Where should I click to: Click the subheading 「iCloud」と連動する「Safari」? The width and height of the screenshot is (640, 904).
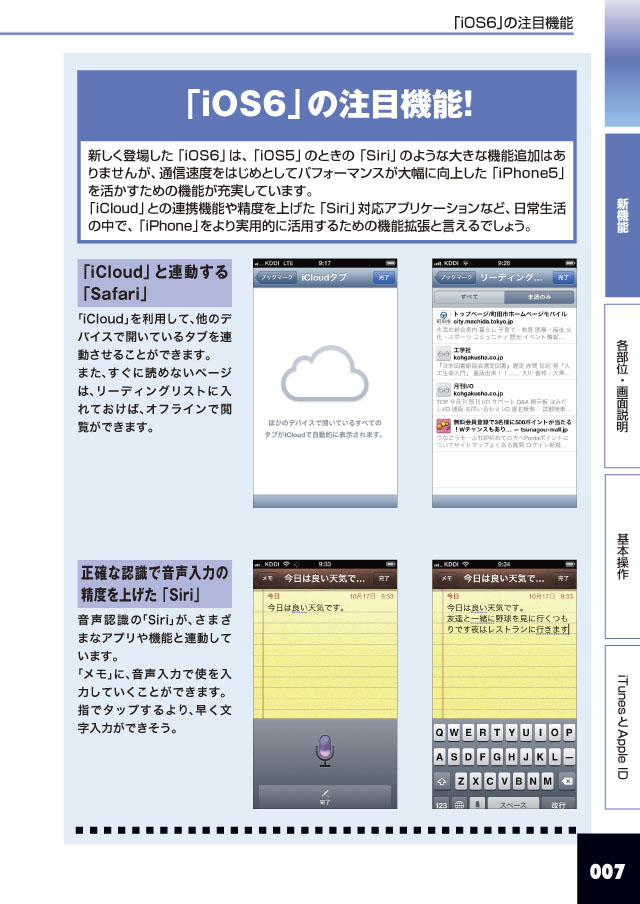pos(155,282)
